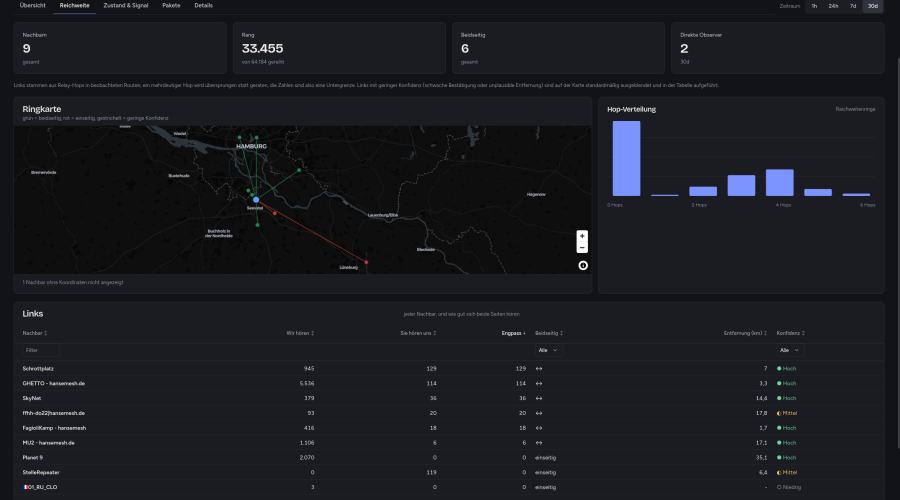Sort table by Entfernung (km) column
This screenshot has height=500, width=900.
pos(745,333)
